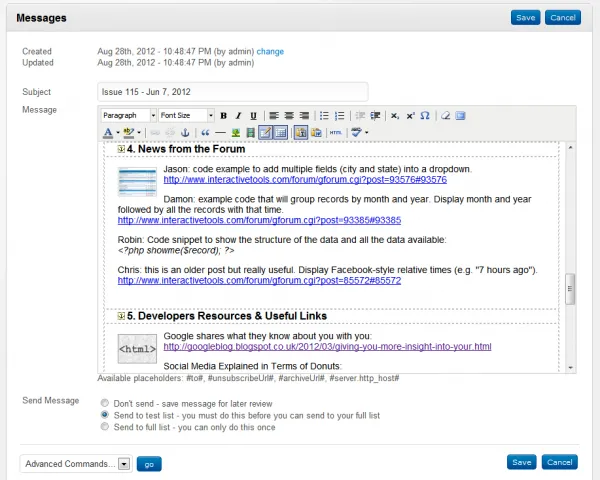Insert a bulleted list

pos(323,116)
